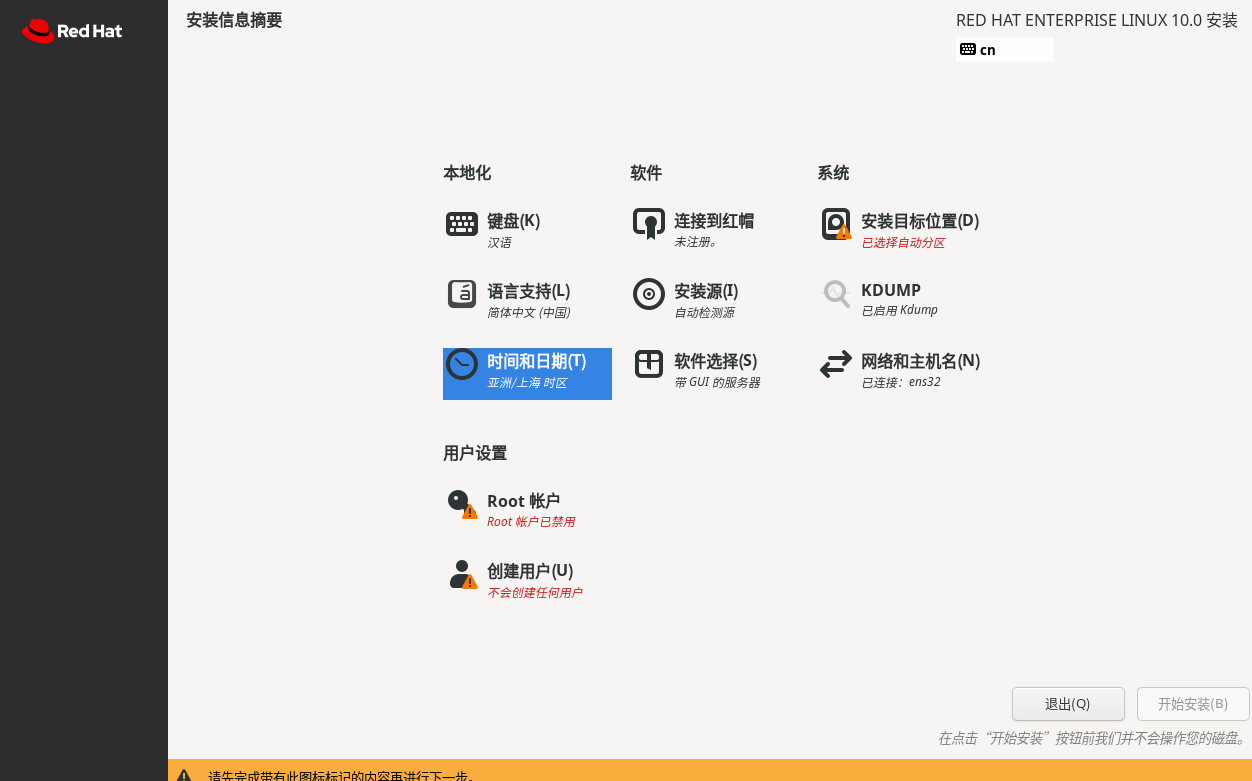
Task: Click the KDUMP magnifier icon
Action: [836, 294]
